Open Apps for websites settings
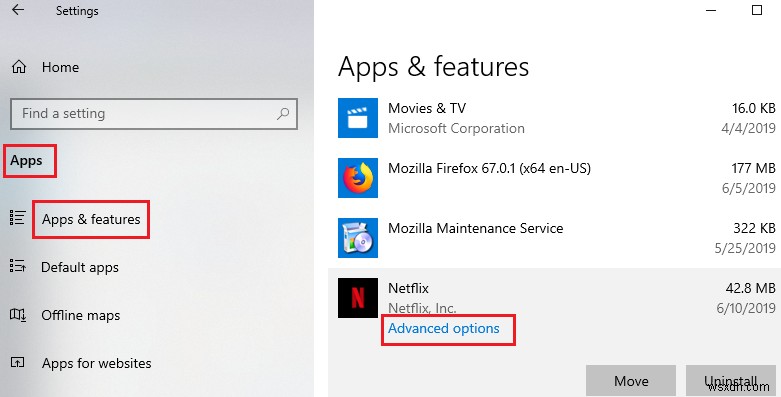Screen dimensions: 781x397 pos(97,363)
